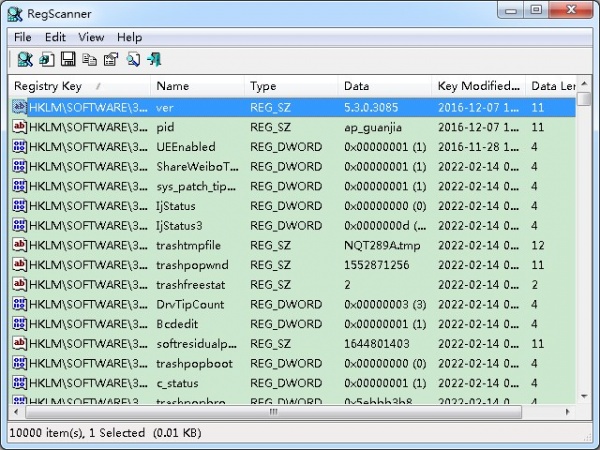Open the Help menu
The image size is (600, 450).
pos(129,37)
